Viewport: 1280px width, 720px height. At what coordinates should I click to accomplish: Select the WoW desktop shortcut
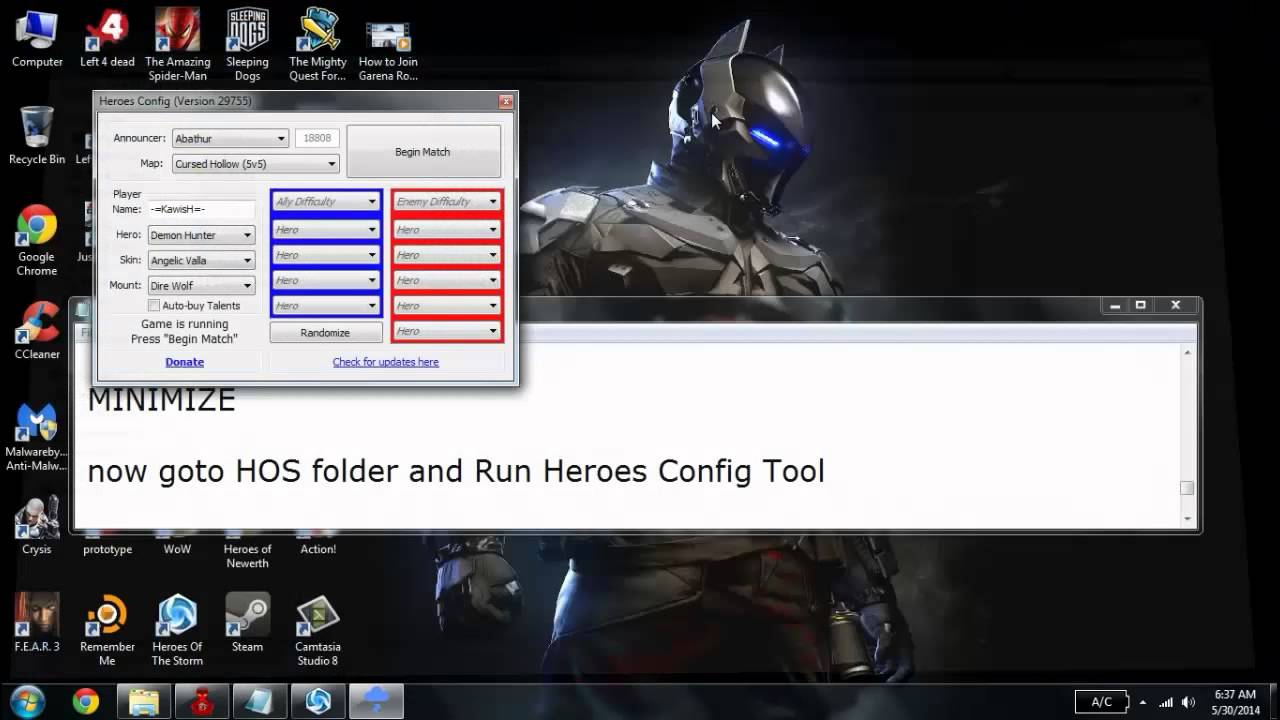[x=177, y=549]
